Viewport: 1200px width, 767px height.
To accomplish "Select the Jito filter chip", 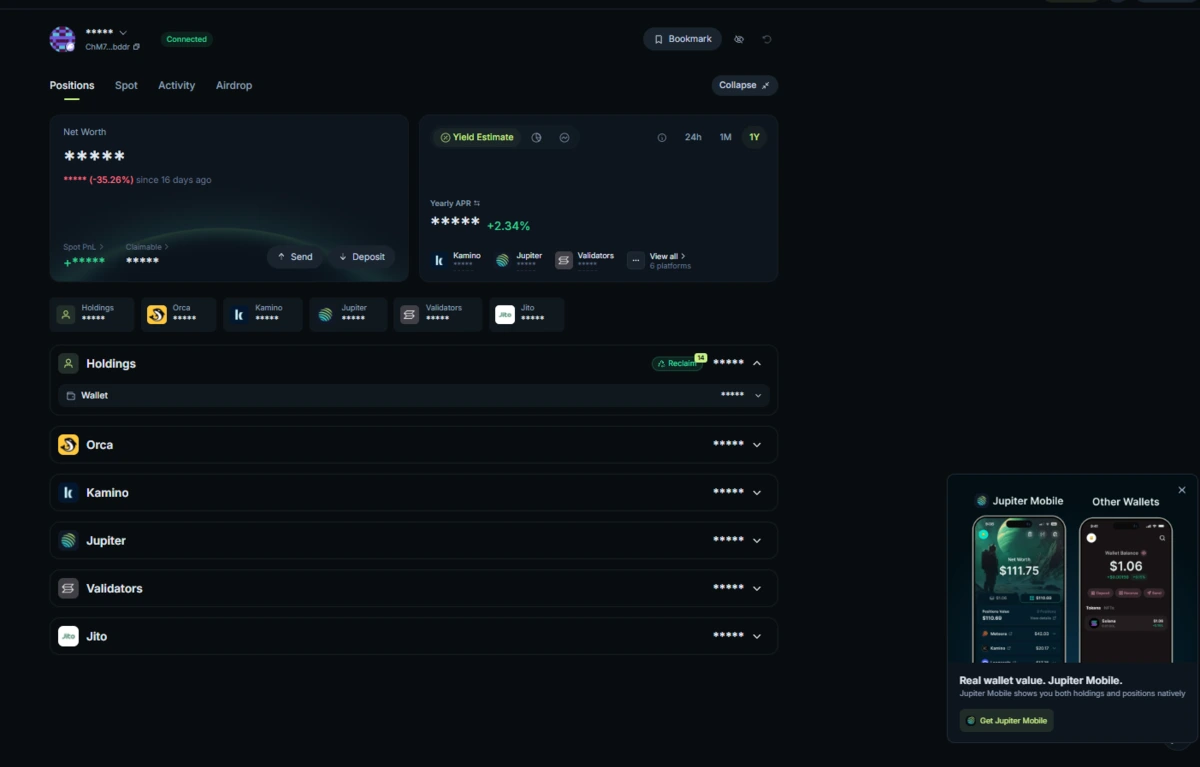I will point(527,314).
